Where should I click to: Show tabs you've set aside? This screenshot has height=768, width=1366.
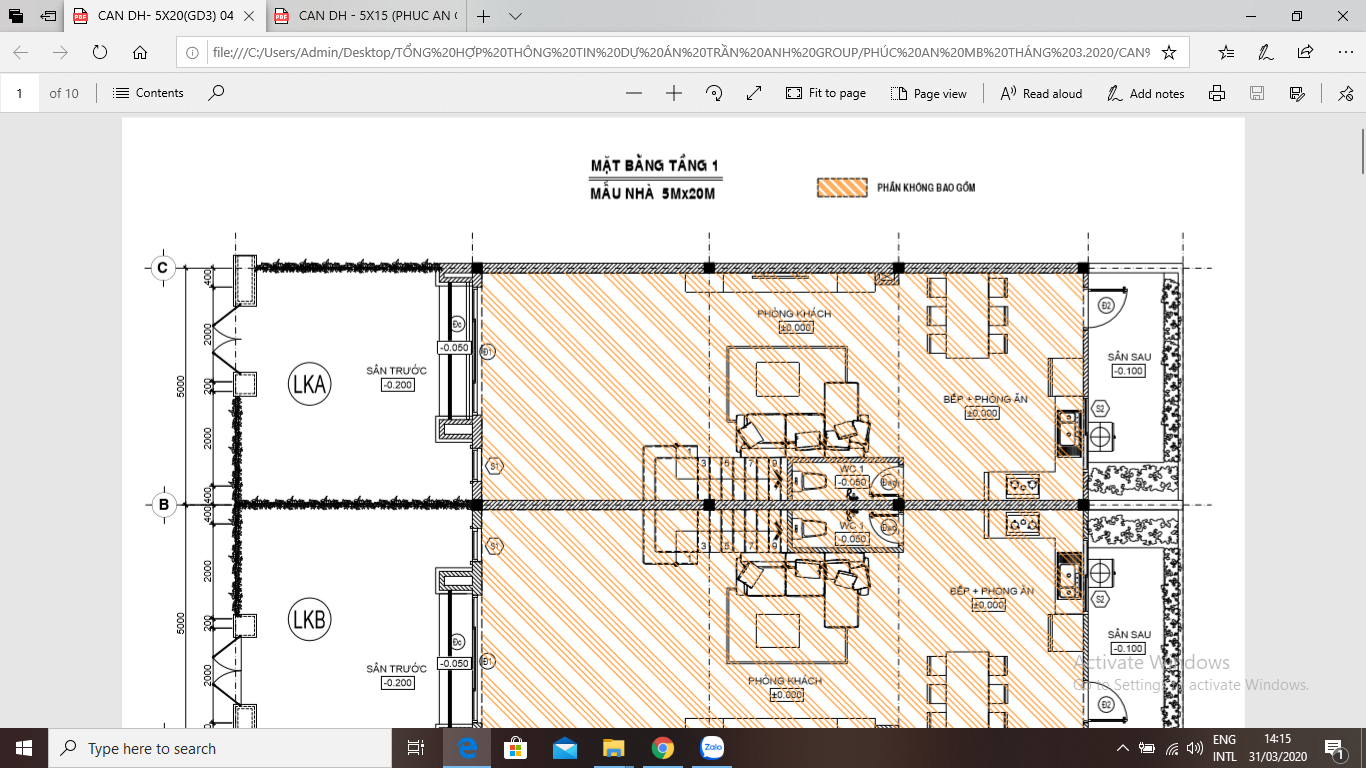[x=16, y=16]
